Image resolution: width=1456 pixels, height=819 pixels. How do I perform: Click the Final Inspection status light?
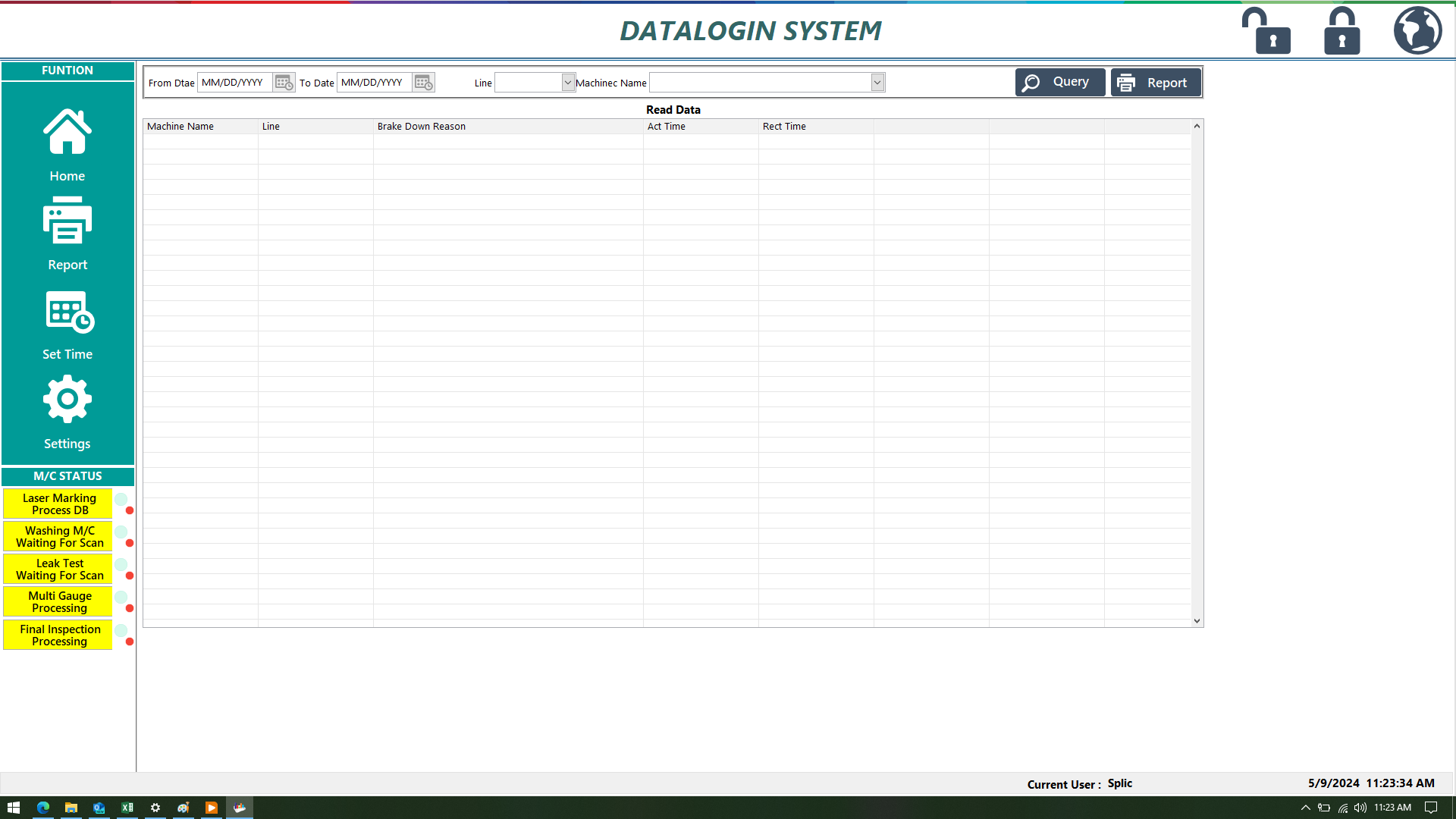coord(121,630)
